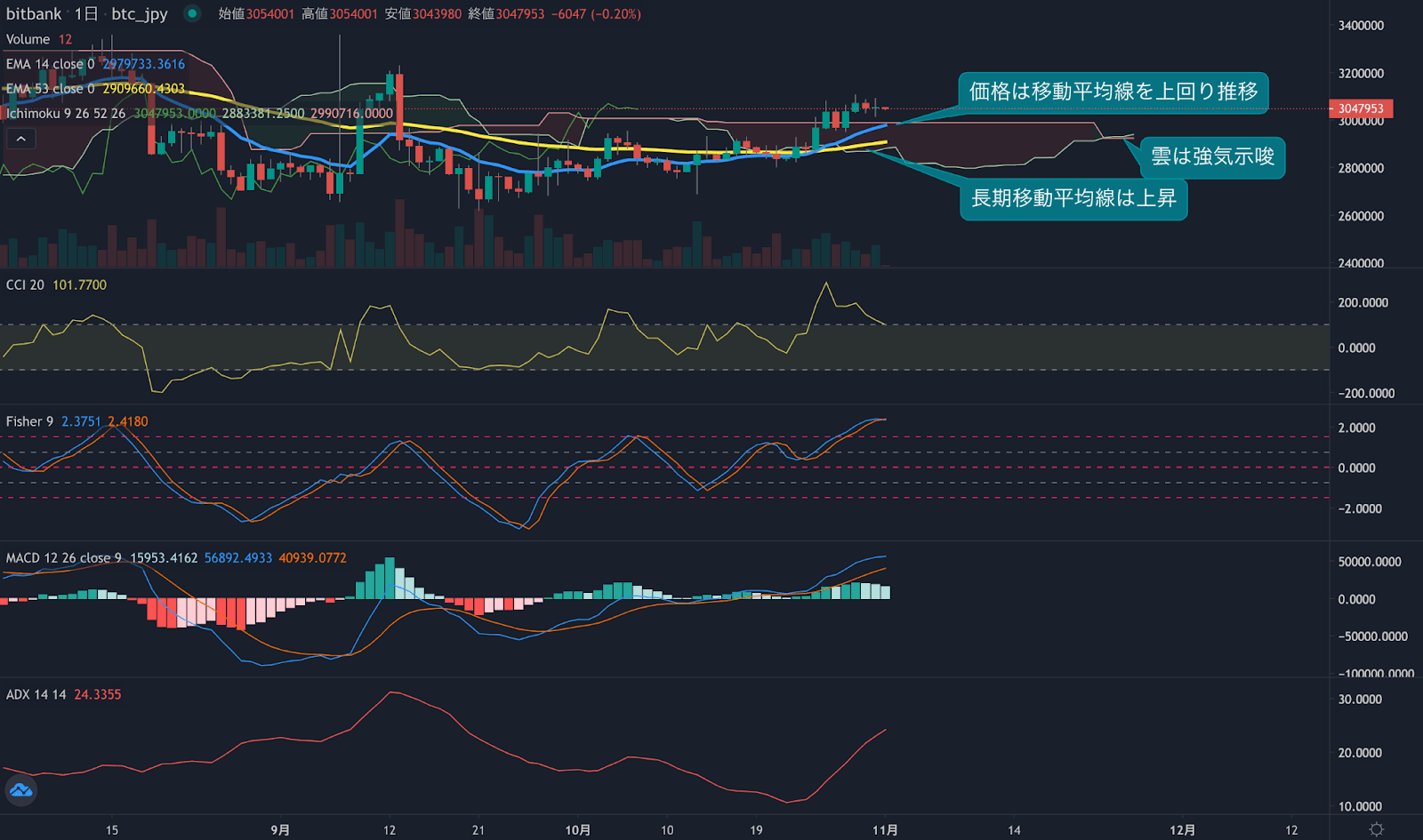The image size is (1423, 840).
Task: Select the Ichimoku 9 26 52 26 legend
Action: click(66, 114)
